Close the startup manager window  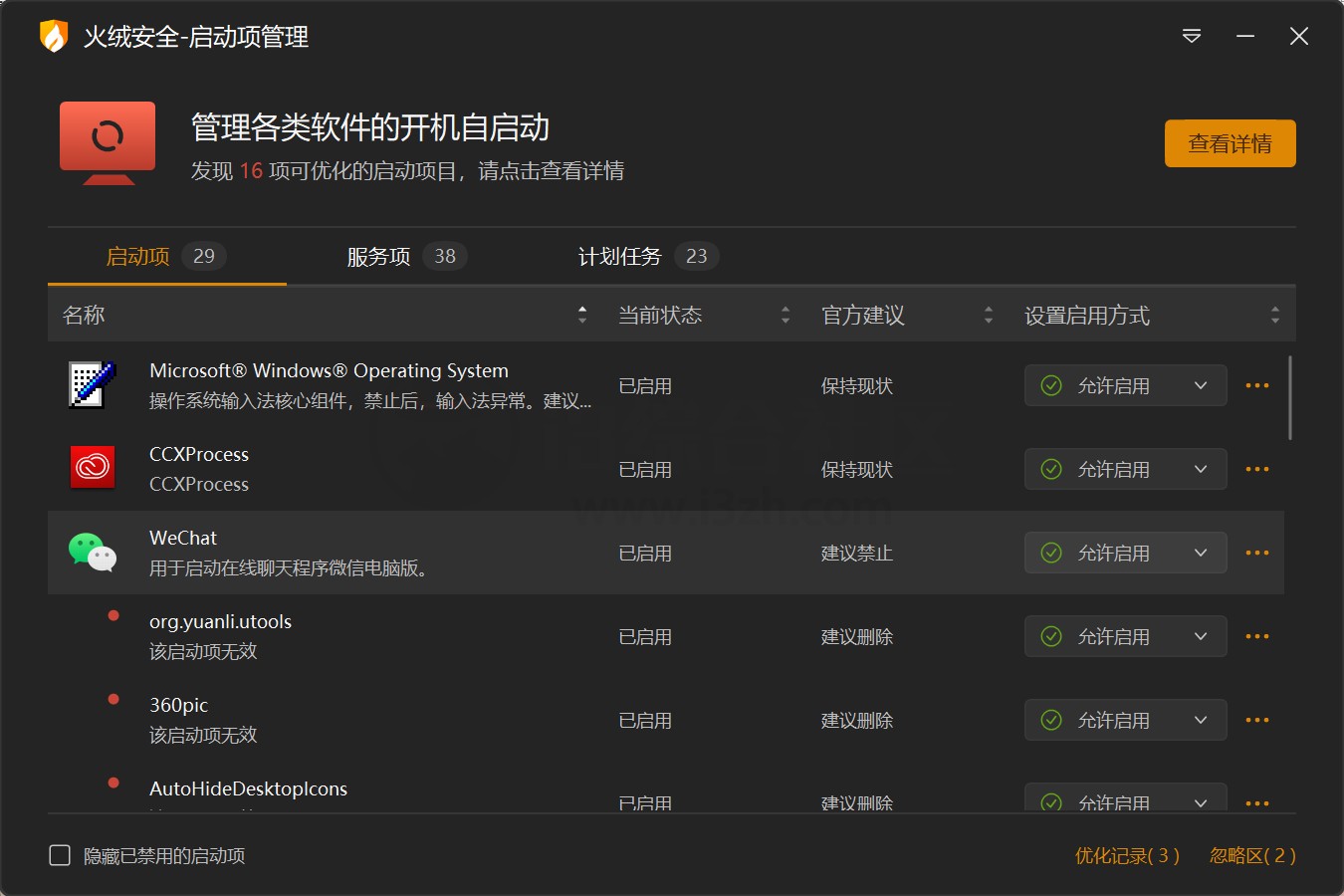(x=1299, y=37)
